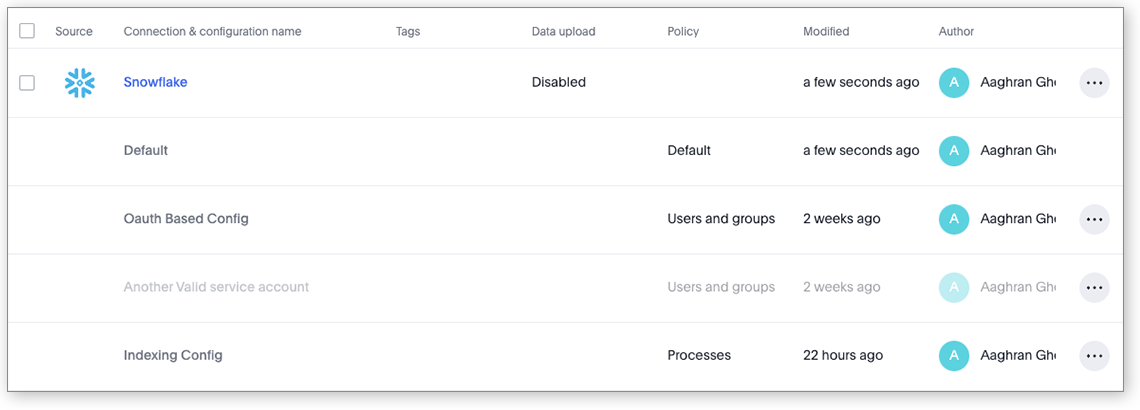Open the Snowflake connection link

(x=155, y=83)
